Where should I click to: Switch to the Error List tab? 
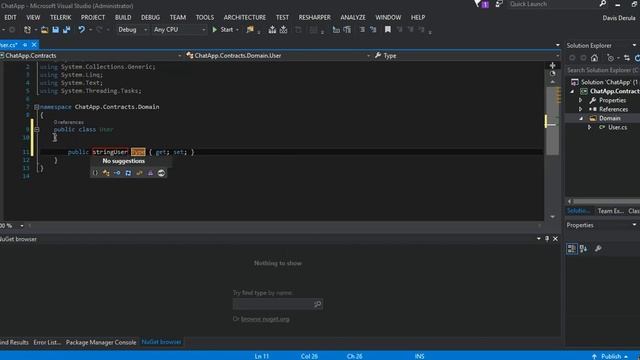pyautogui.click(x=47, y=342)
